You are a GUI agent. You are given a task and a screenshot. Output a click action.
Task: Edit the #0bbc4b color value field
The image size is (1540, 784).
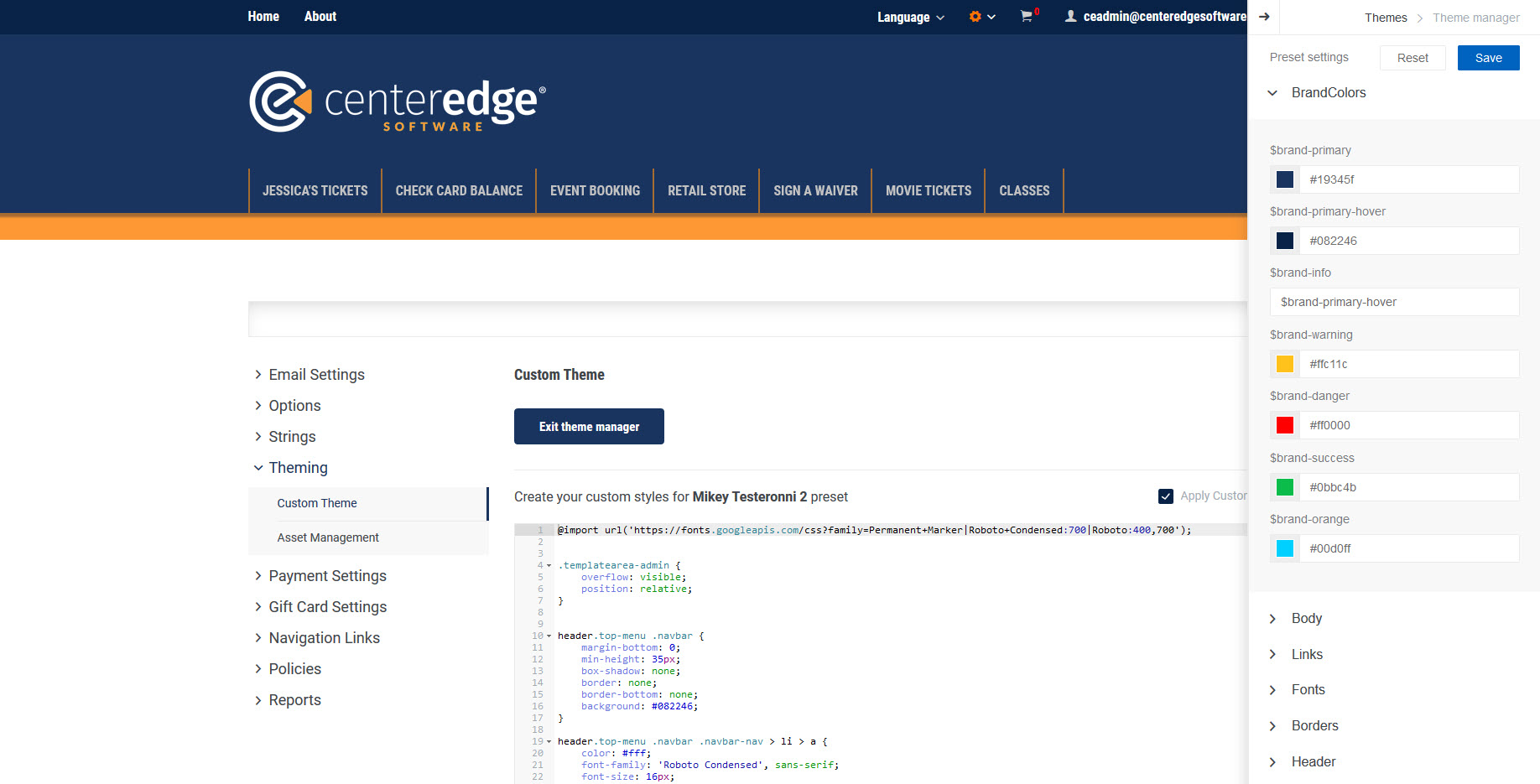pyautogui.click(x=1409, y=487)
